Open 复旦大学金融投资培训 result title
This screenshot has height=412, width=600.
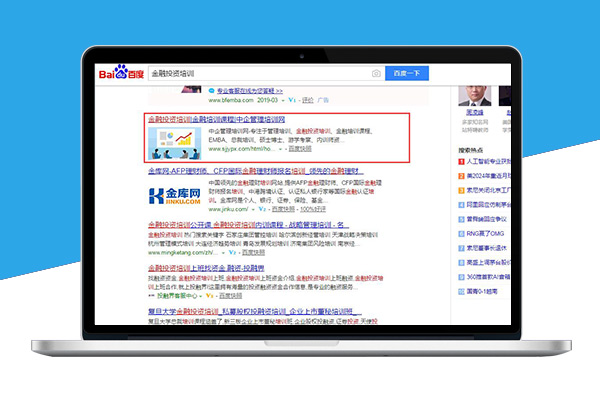[x=255, y=312]
